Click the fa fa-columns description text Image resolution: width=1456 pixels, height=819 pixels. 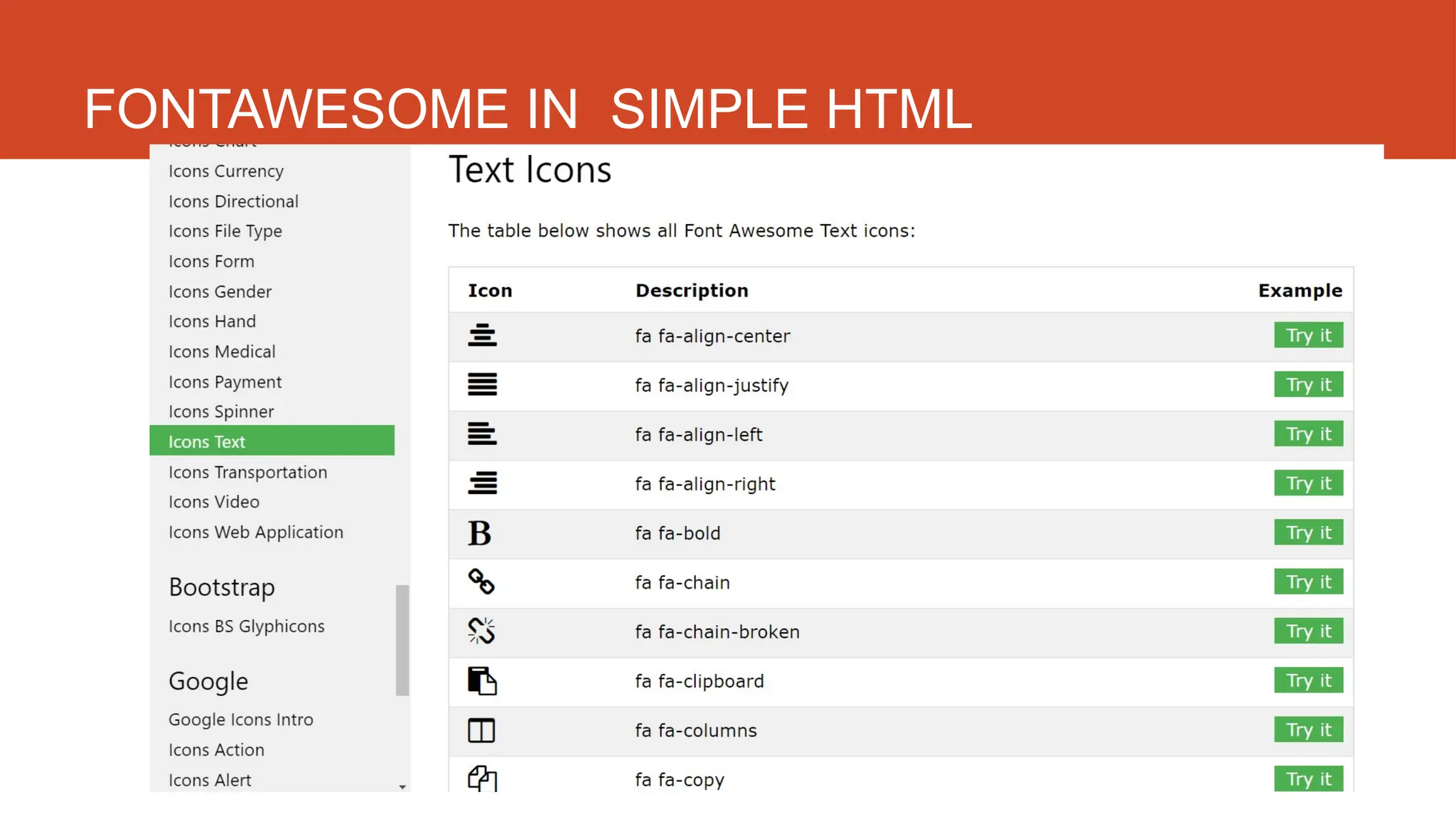[696, 730]
